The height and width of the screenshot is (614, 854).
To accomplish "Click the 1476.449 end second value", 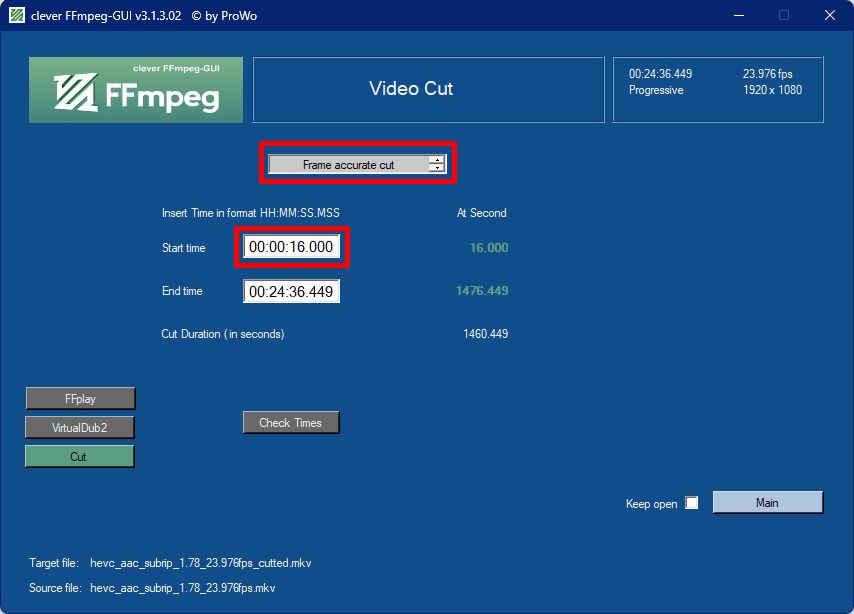I will [x=482, y=290].
